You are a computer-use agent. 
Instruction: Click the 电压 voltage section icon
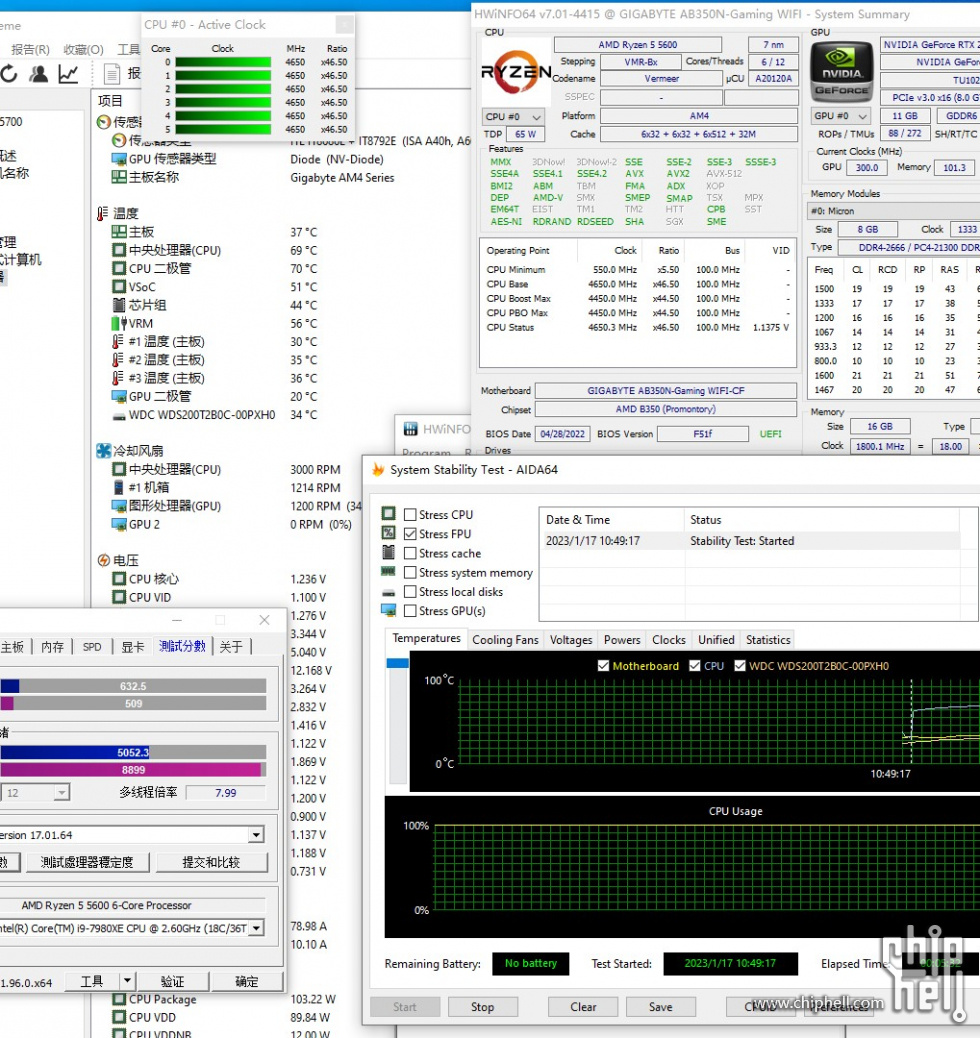(104, 561)
